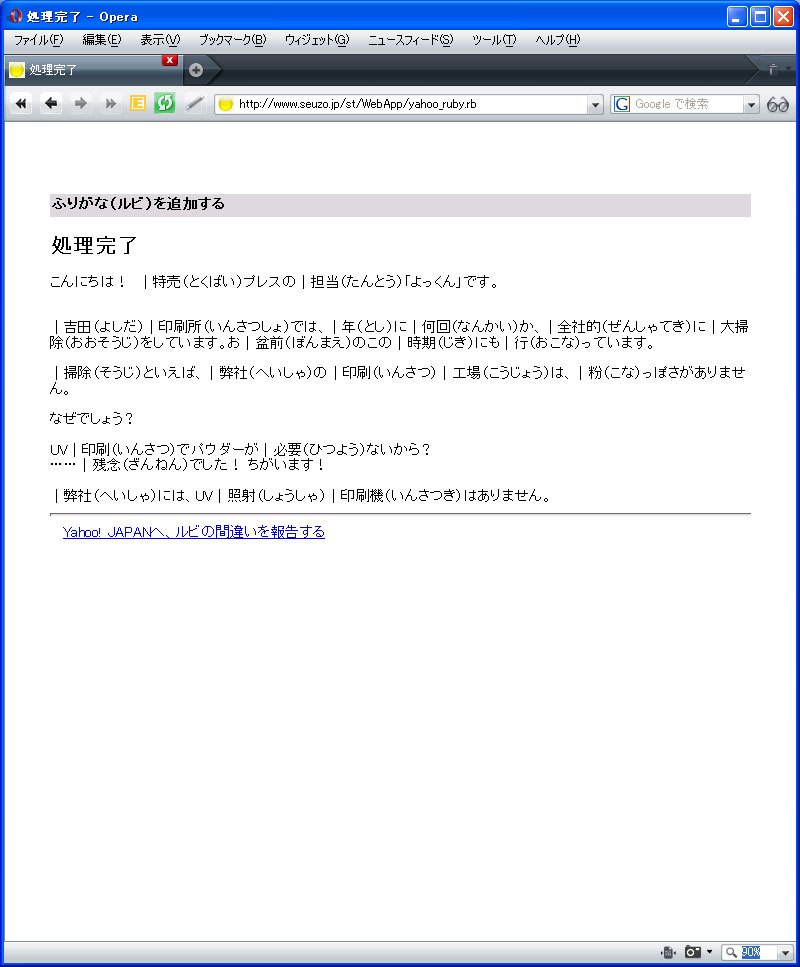Image resolution: width=800 pixels, height=967 pixels.
Task: Click the magnifier zoom icon in status bar
Action: point(731,952)
